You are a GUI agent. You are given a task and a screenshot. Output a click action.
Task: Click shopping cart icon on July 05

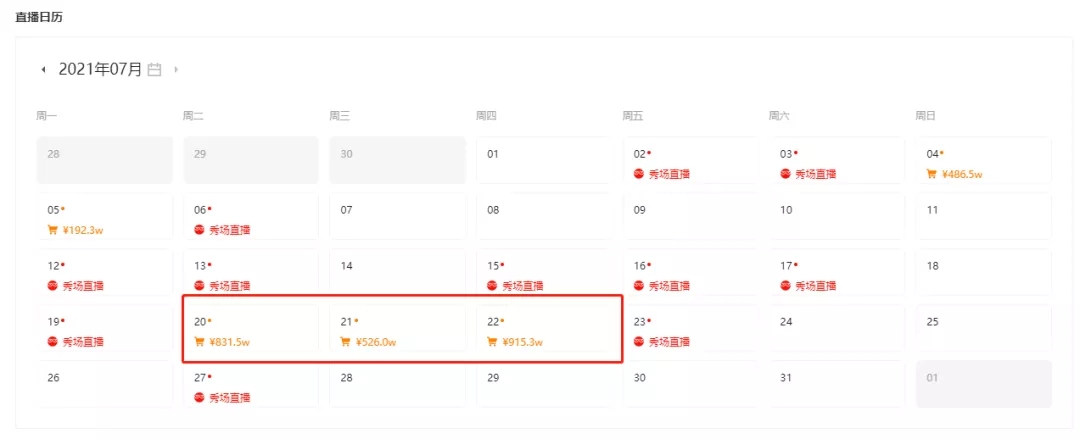[x=53, y=230]
